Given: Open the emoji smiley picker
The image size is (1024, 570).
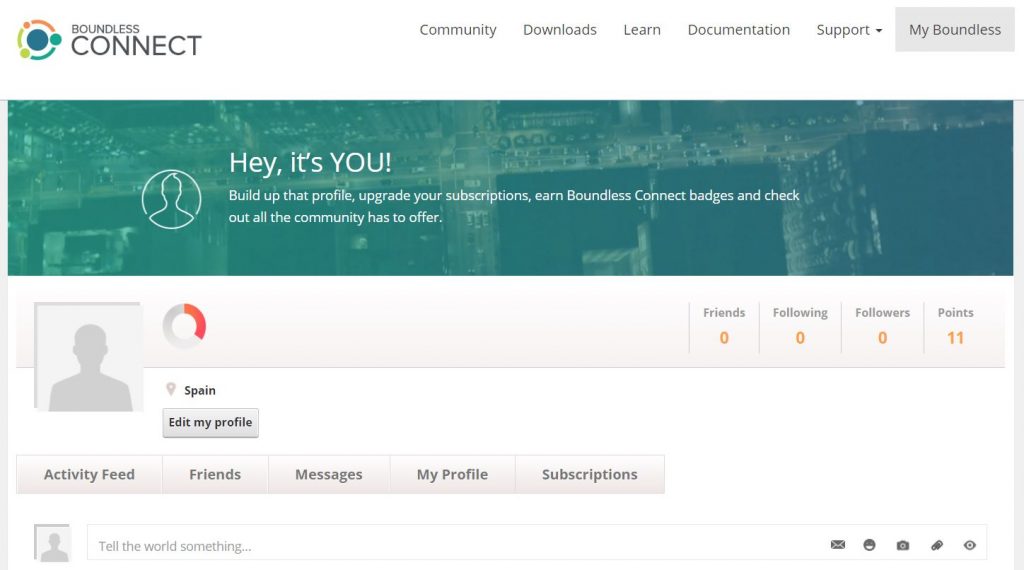Looking at the screenshot, I should point(870,545).
